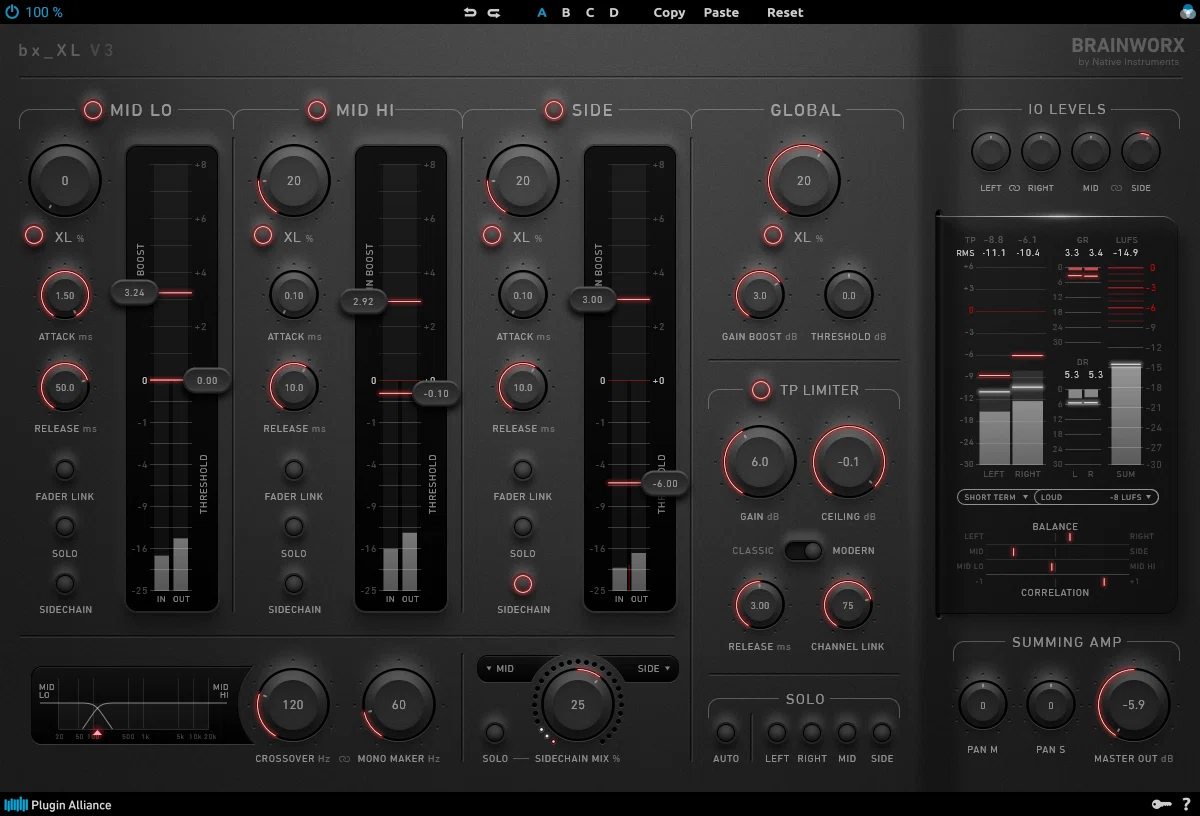Click the redo arrow icon

(494, 13)
